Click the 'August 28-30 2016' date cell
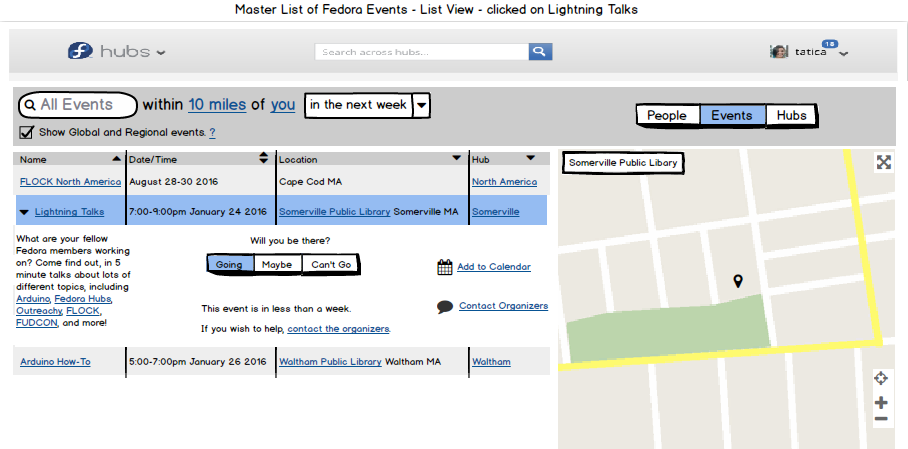This screenshot has width=908, height=449. coord(173,181)
